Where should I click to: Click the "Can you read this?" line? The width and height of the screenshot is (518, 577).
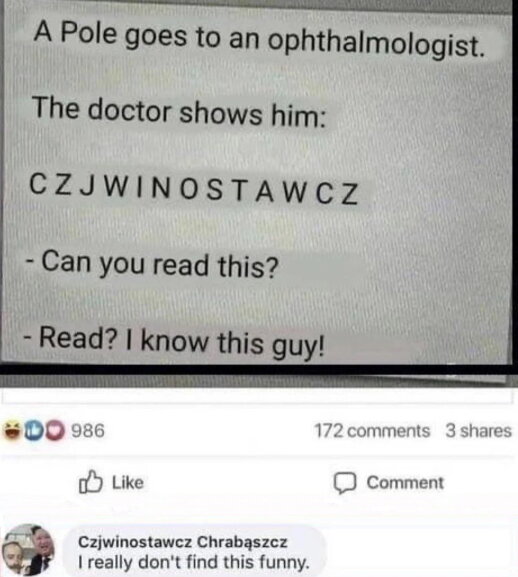[152, 265]
